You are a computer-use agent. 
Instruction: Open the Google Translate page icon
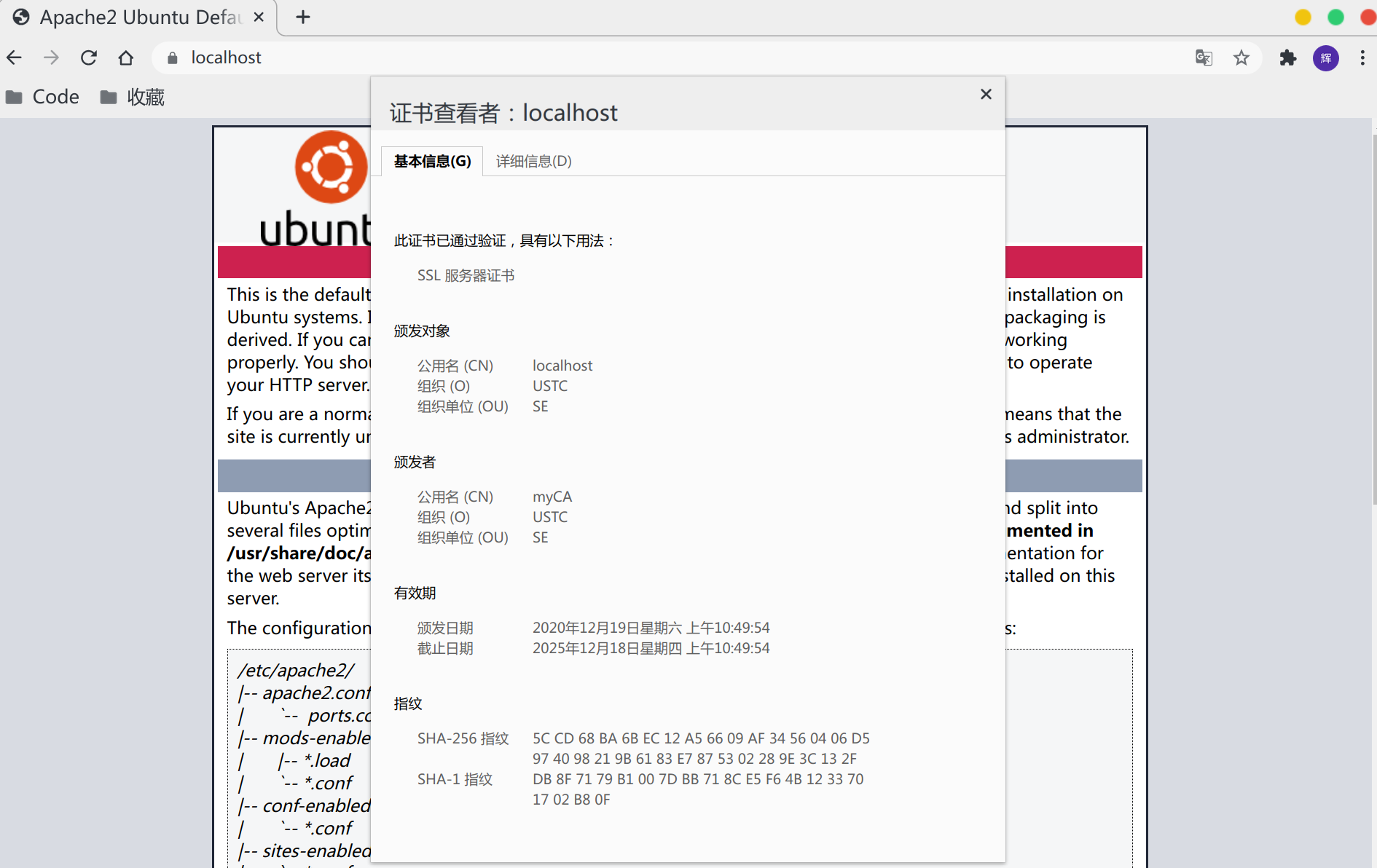click(1204, 58)
